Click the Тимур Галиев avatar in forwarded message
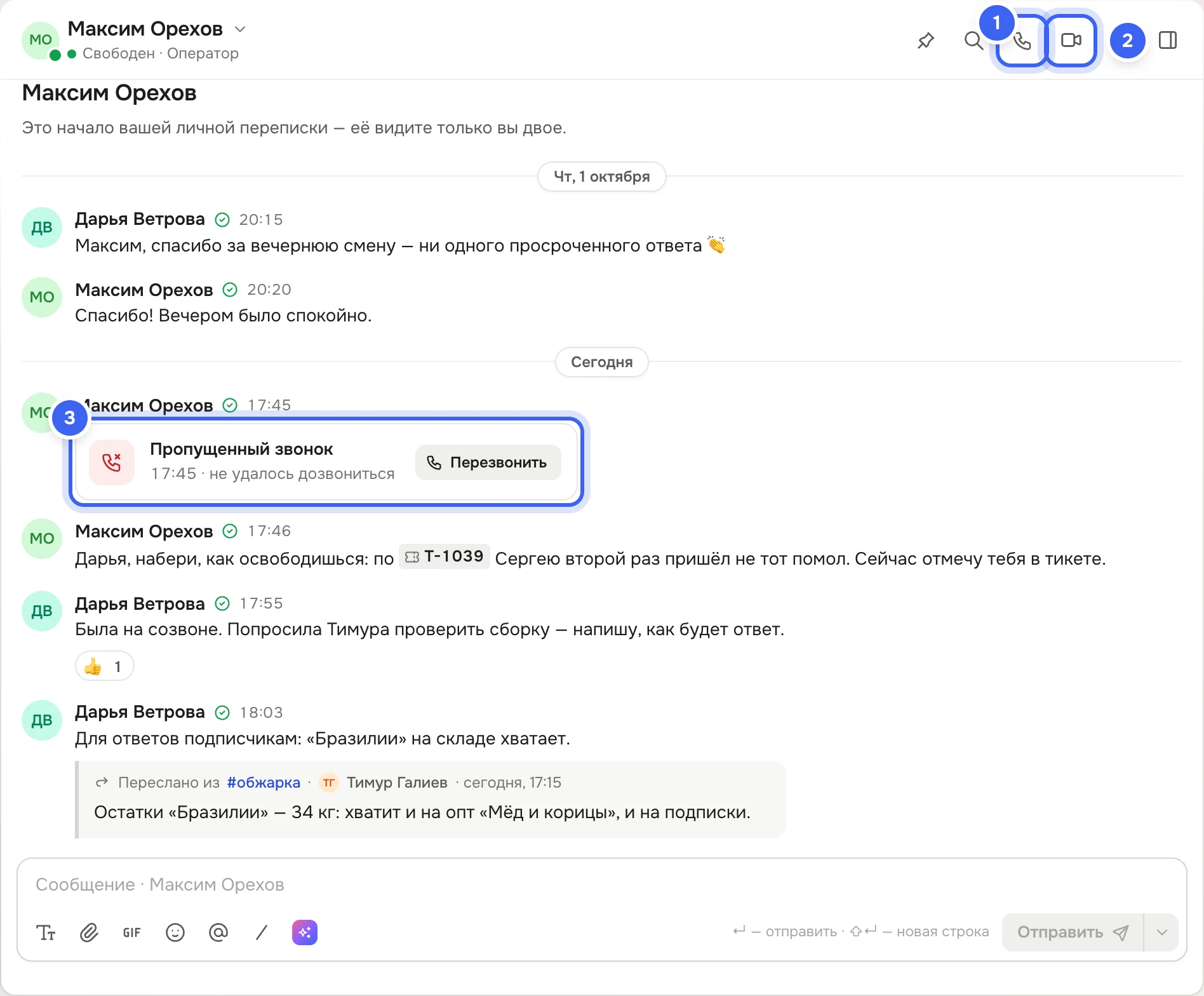 coord(329,783)
